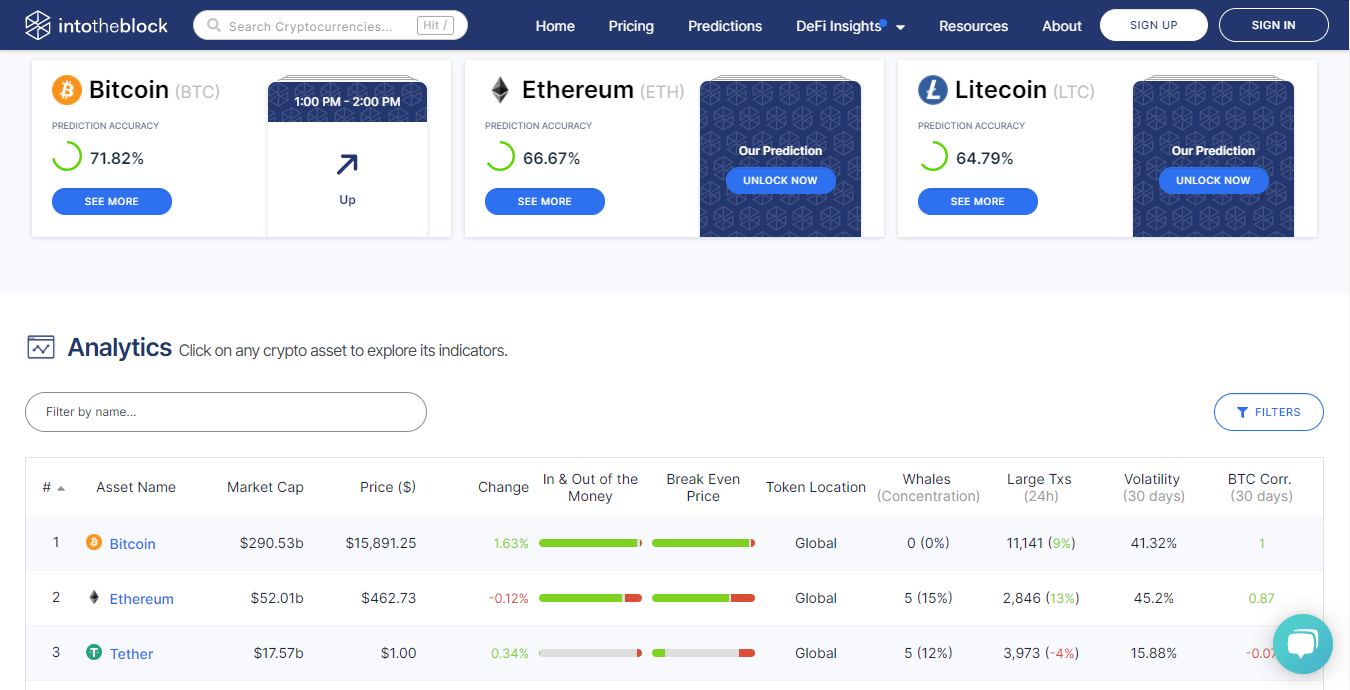Viewport: 1350px width, 690px height.
Task: Open the Resources menu item
Action: pos(973,26)
